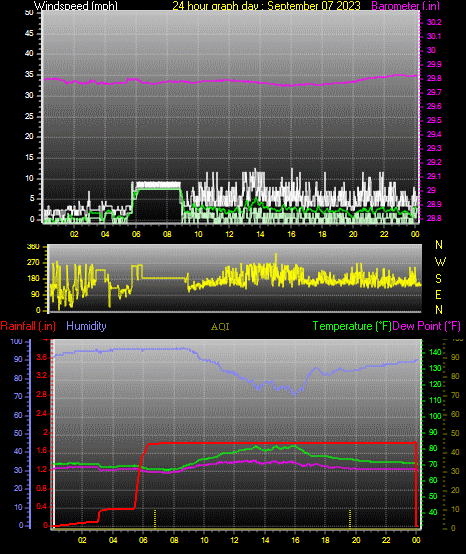Viewport: 466px width, 554px height.
Task: Click the 16 hour label under windspeed chart
Action: tap(291, 234)
